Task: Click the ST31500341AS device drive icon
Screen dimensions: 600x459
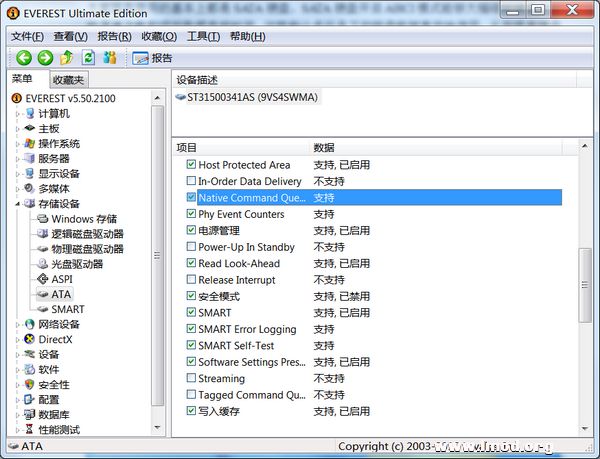Action: pos(180,97)
